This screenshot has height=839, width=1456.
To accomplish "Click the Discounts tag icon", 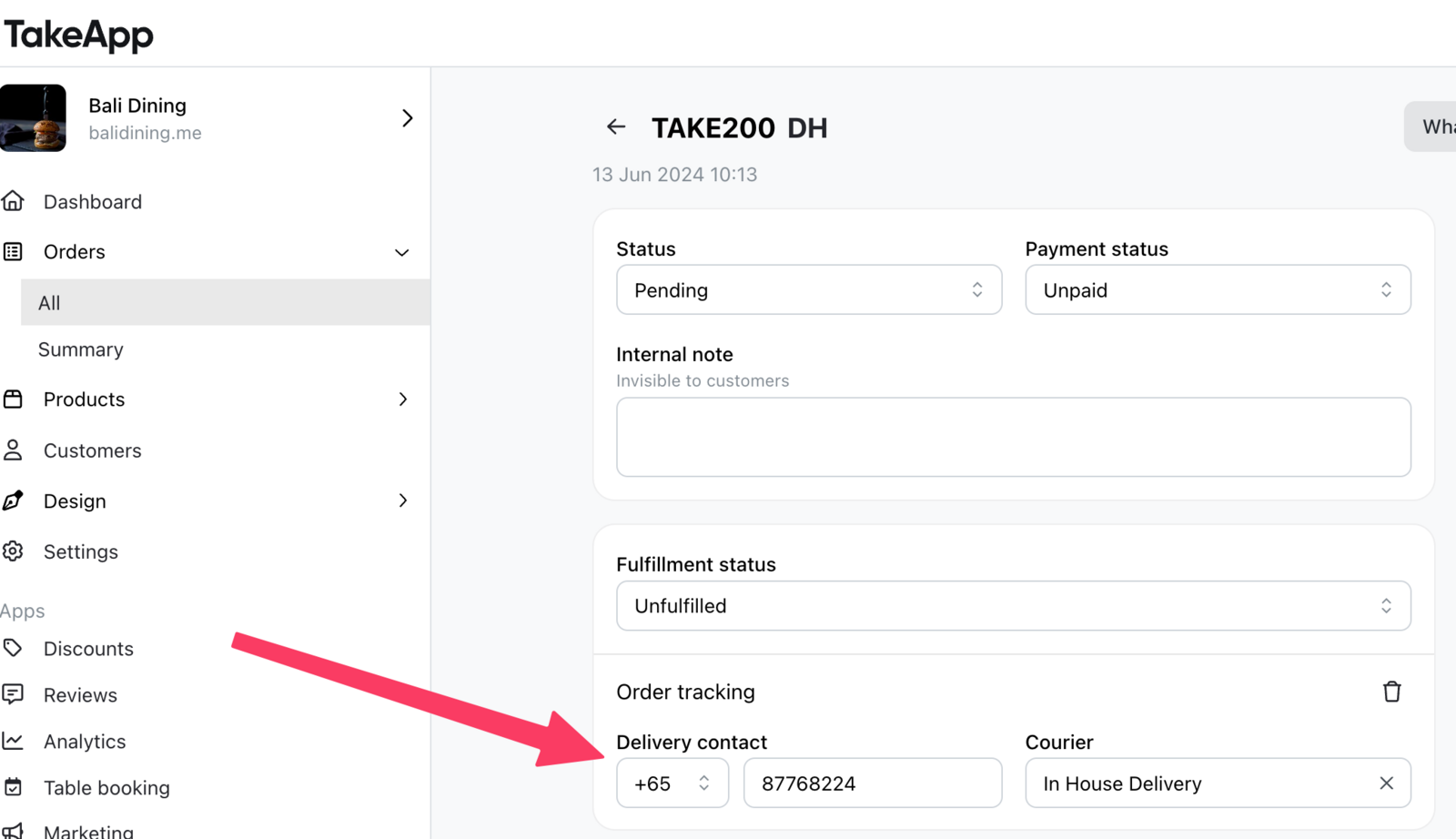I will [13, 648].
